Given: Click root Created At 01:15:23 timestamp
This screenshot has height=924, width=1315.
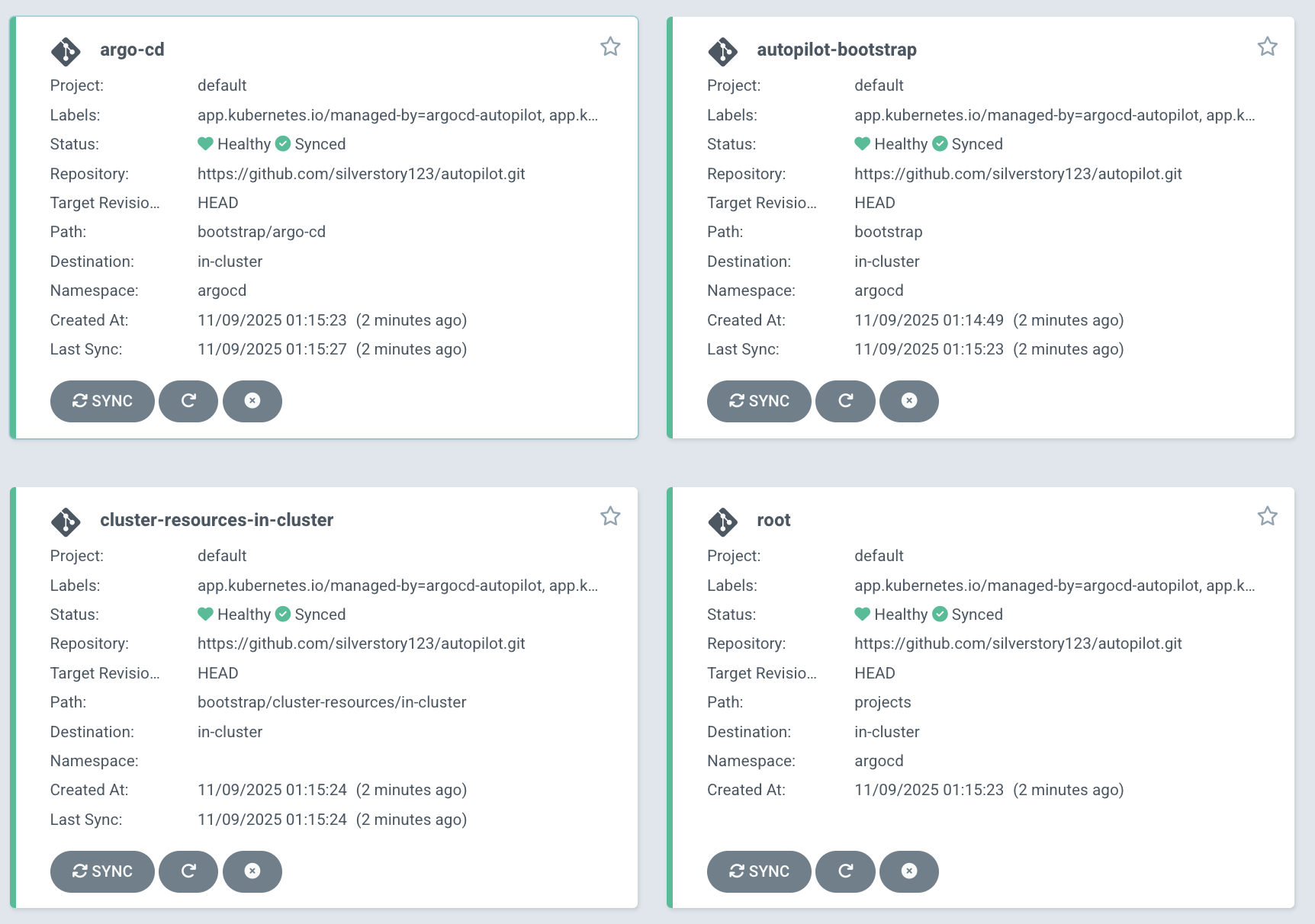Looking at the screenshot, I should click(929, 790).
